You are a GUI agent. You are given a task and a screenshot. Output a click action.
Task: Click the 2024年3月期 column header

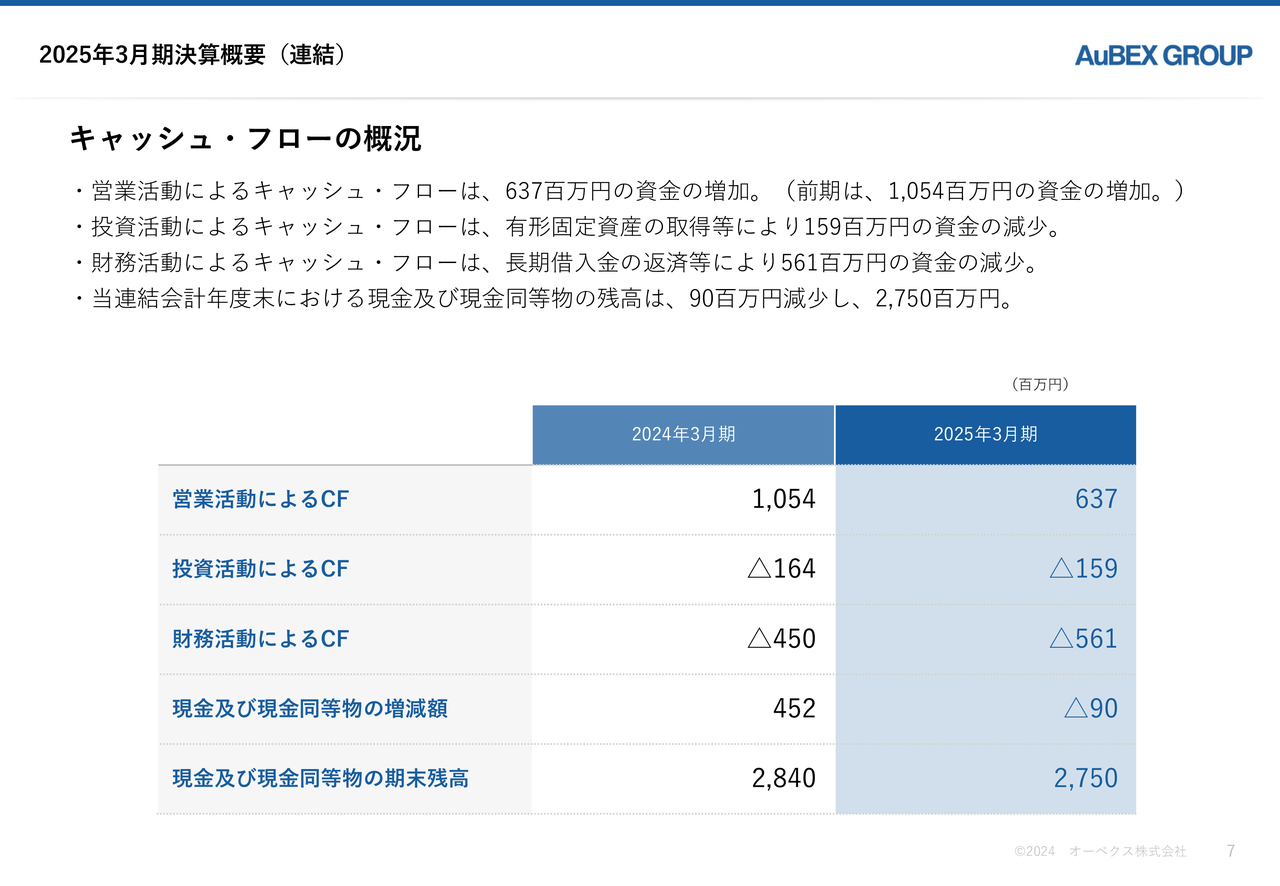click(x=683, y=435)
